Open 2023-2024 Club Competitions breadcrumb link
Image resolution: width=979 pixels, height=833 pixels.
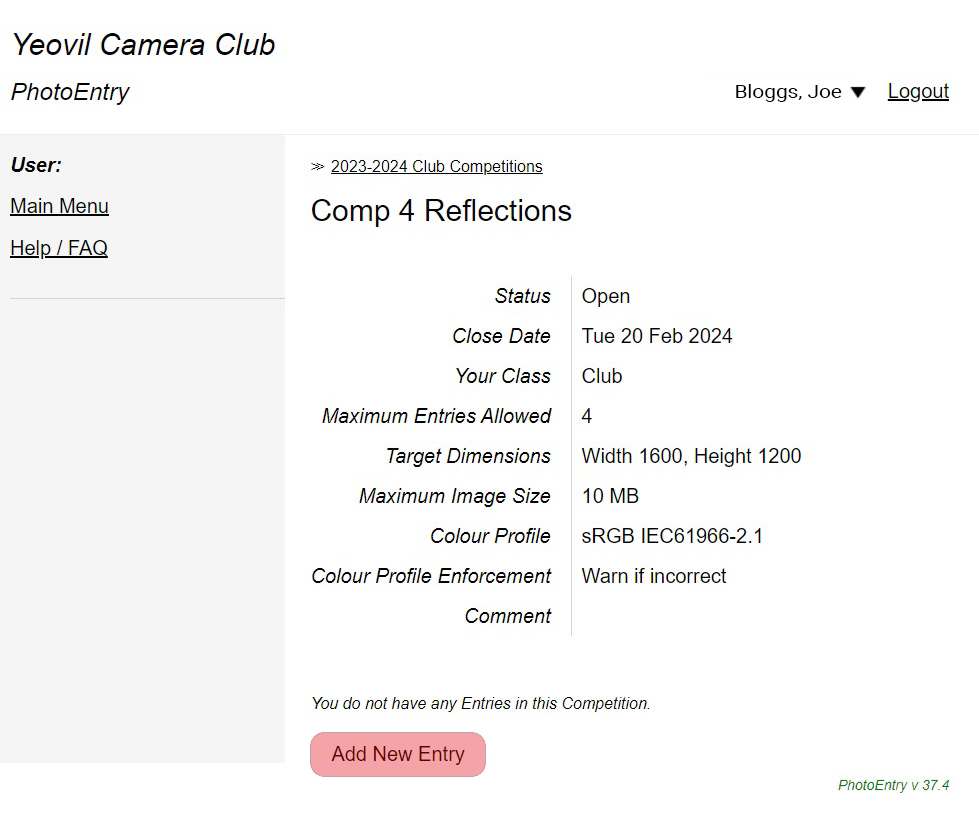[x=436, y=167]
